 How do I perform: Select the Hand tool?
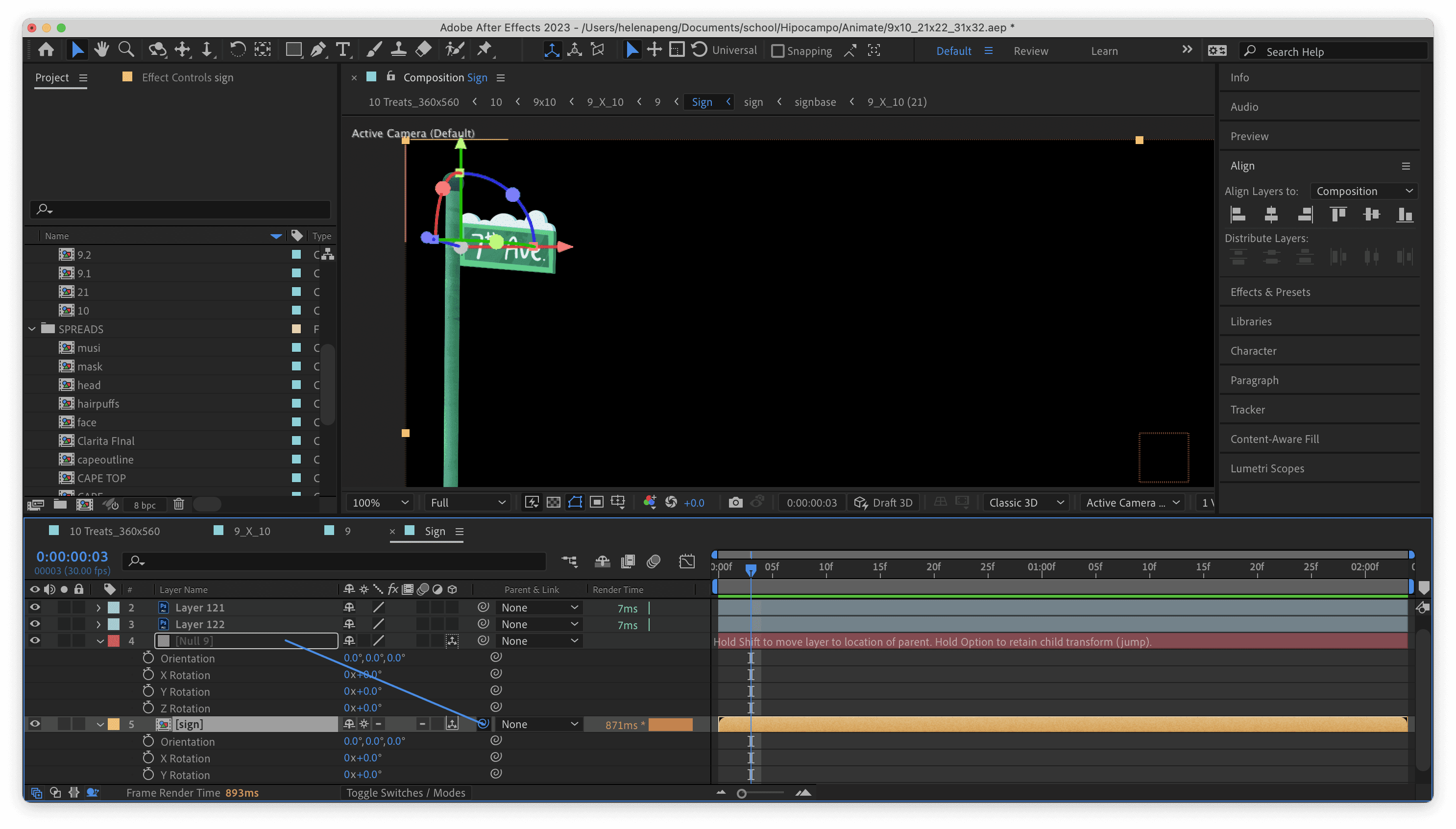click(x=102, y=50)
